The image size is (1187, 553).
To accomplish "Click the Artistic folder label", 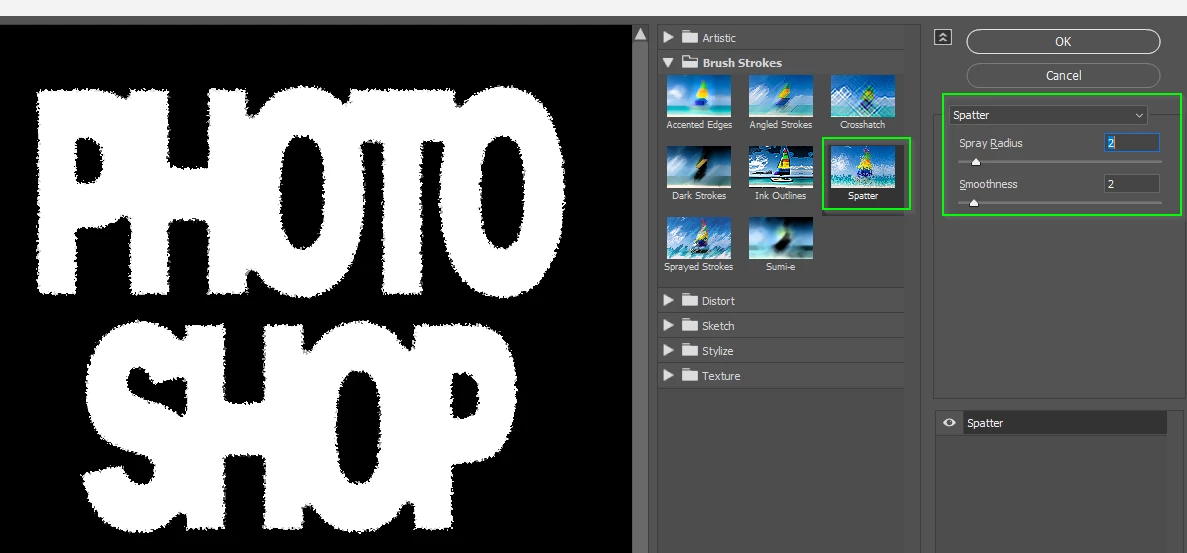I will click(x=718, y=38).
